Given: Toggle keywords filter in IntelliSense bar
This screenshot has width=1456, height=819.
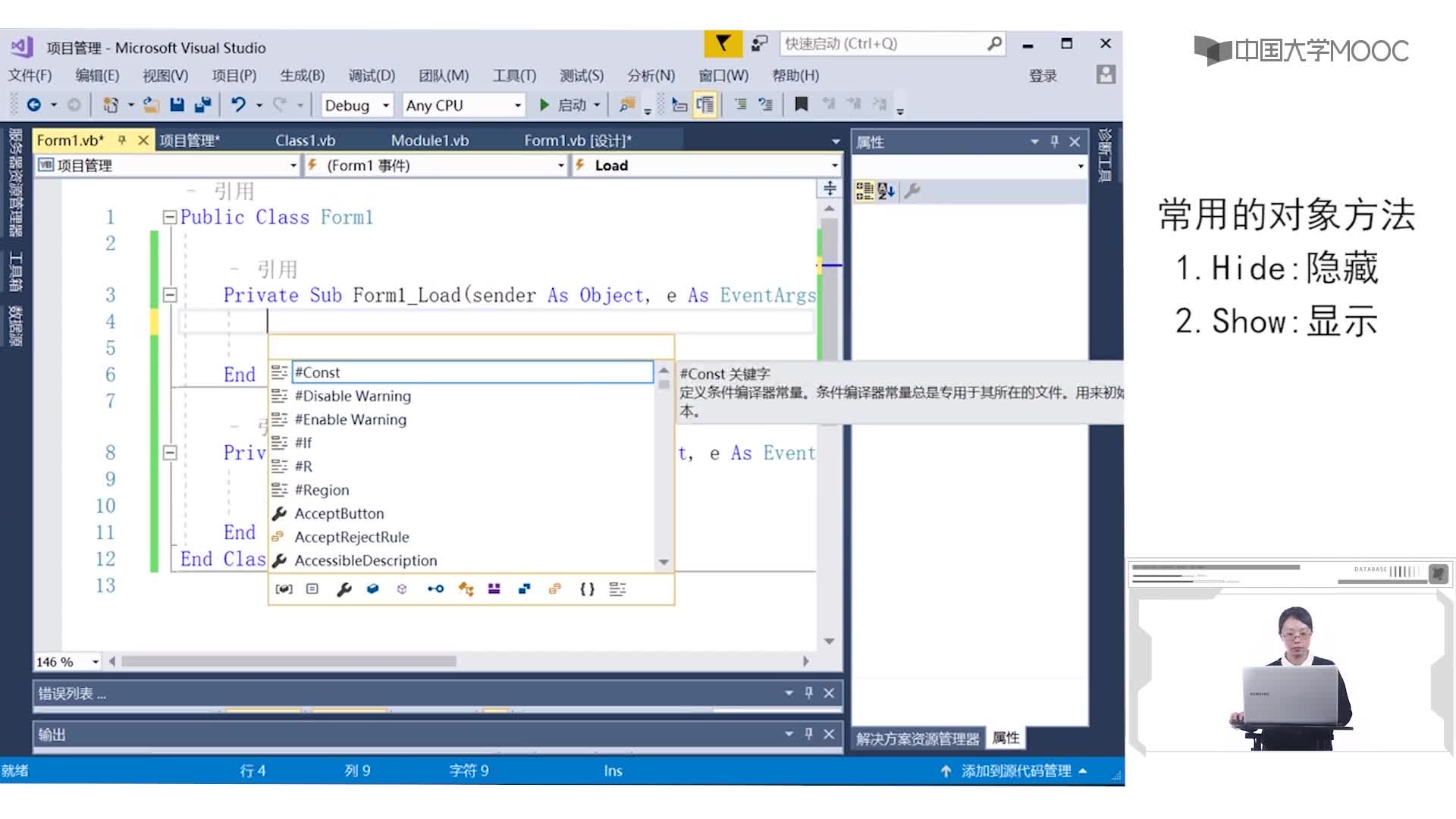Looking at the screenshot, I should tap(617, 589).
